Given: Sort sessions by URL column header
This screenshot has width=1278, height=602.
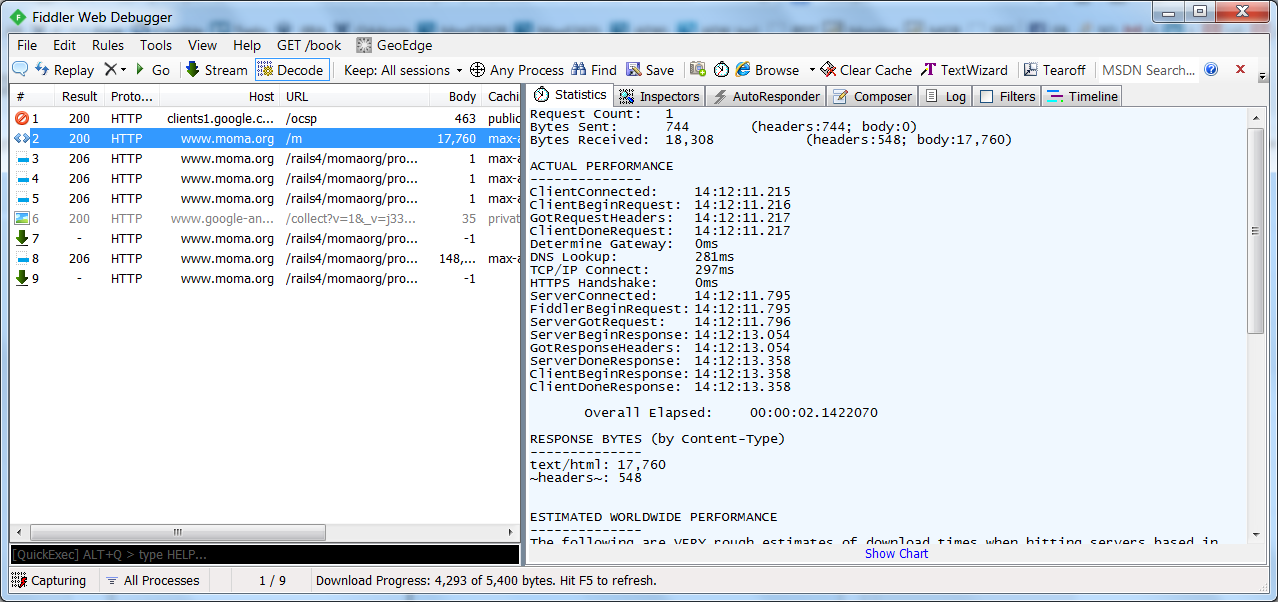Looking at the screenshot, I should coord(355,97).
